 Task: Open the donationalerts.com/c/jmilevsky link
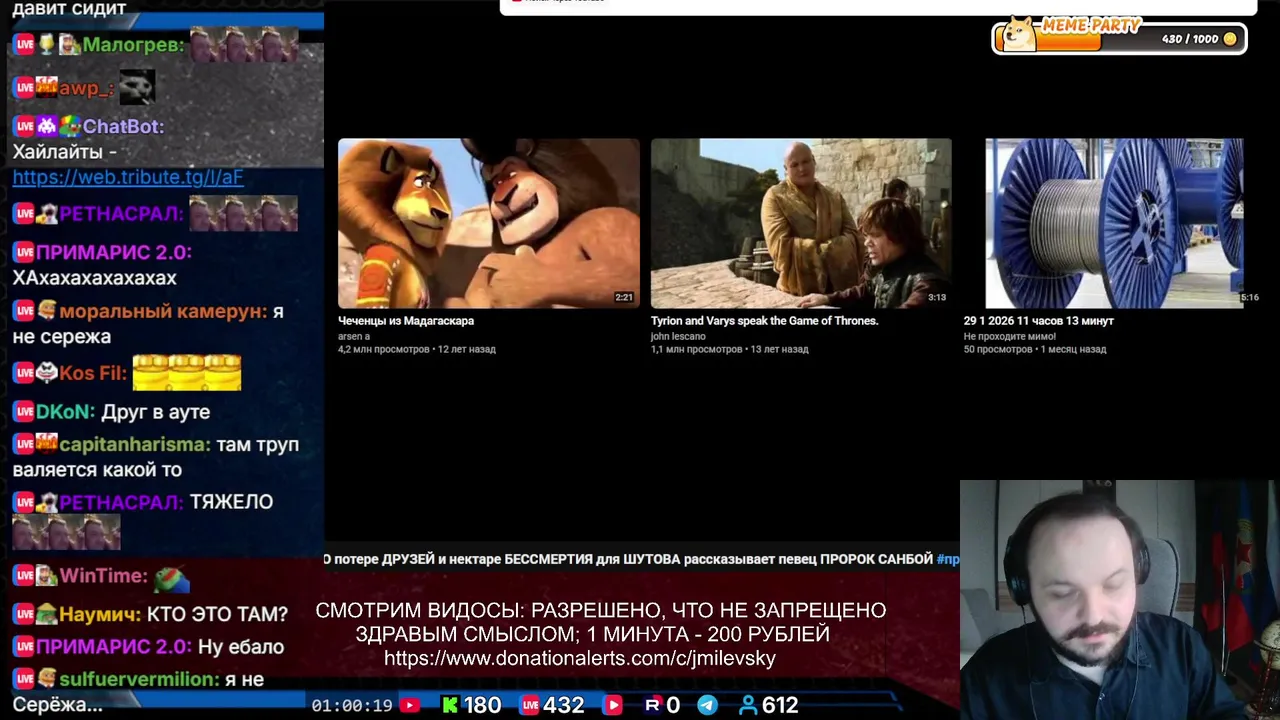point(580,658)
